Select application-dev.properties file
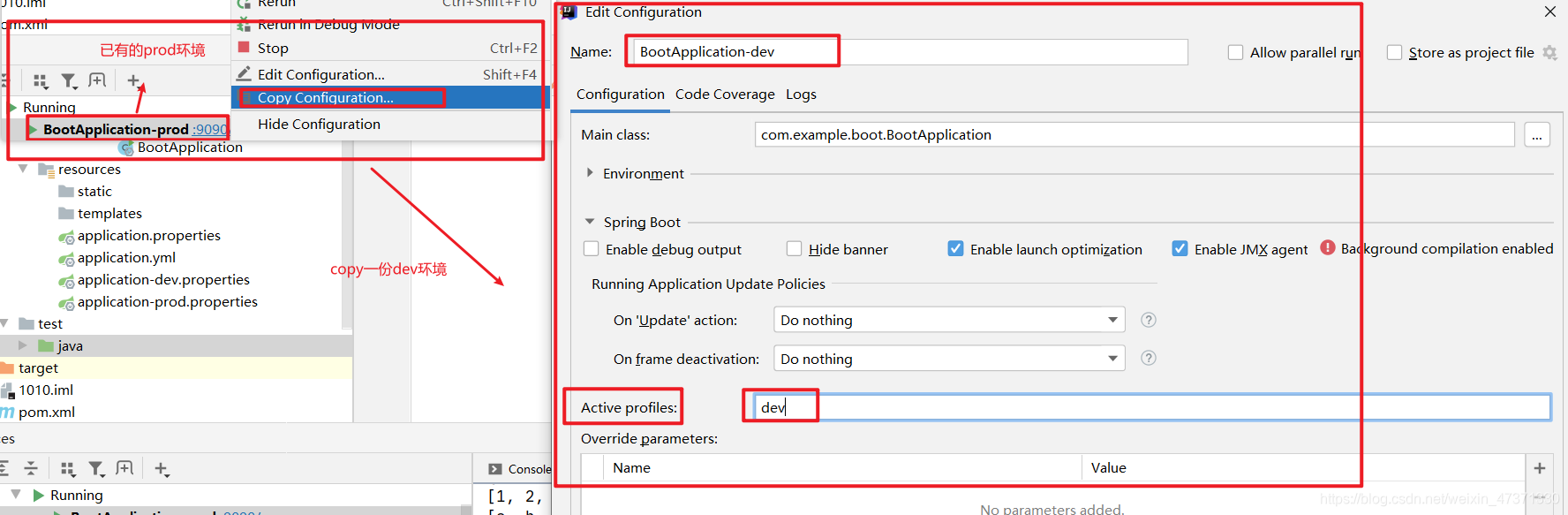This screenshot has height=515, width=1568. point(163,280)
